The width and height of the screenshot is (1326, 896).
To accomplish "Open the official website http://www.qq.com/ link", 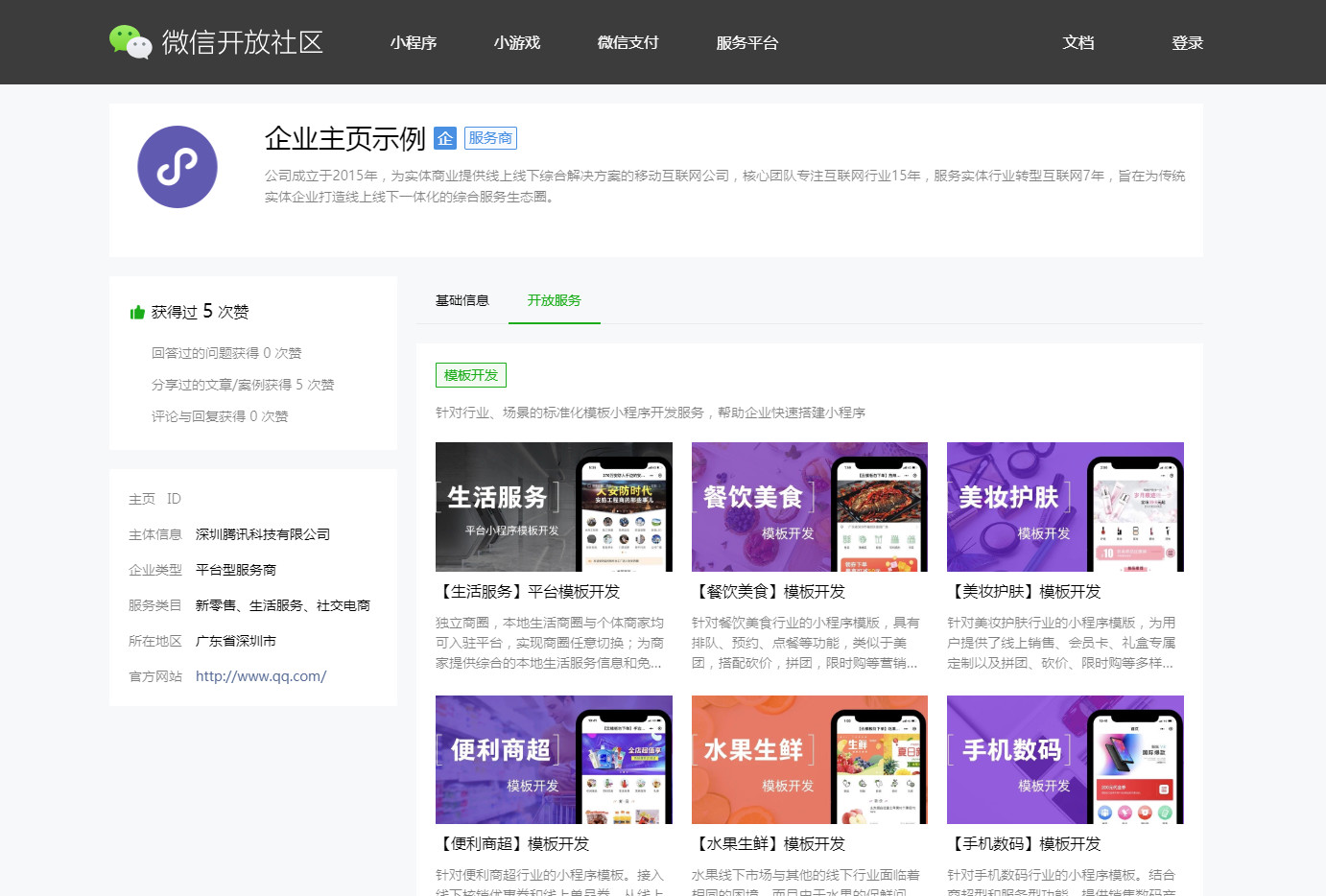I will (261, 676).
